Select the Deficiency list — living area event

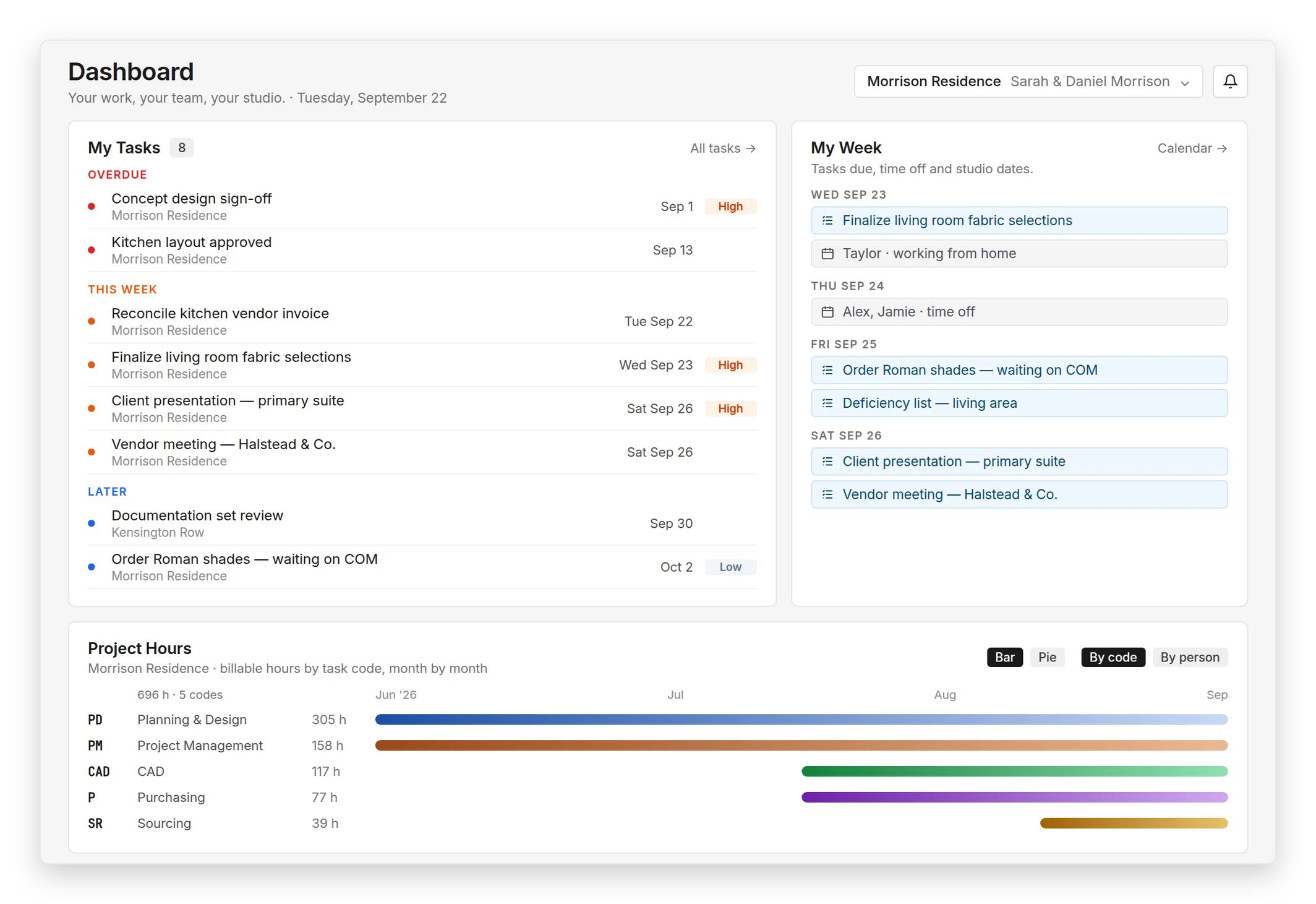[x=1019, y=403]
